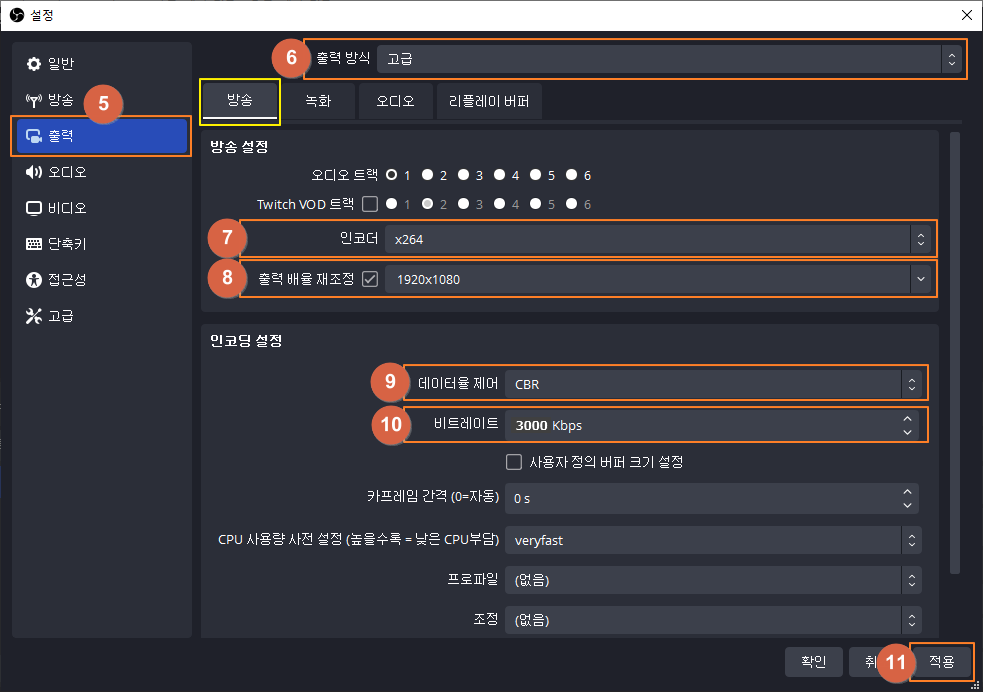Increase the 카프레임 간격 with up arrow
The image size is (983, 692).
907,491
